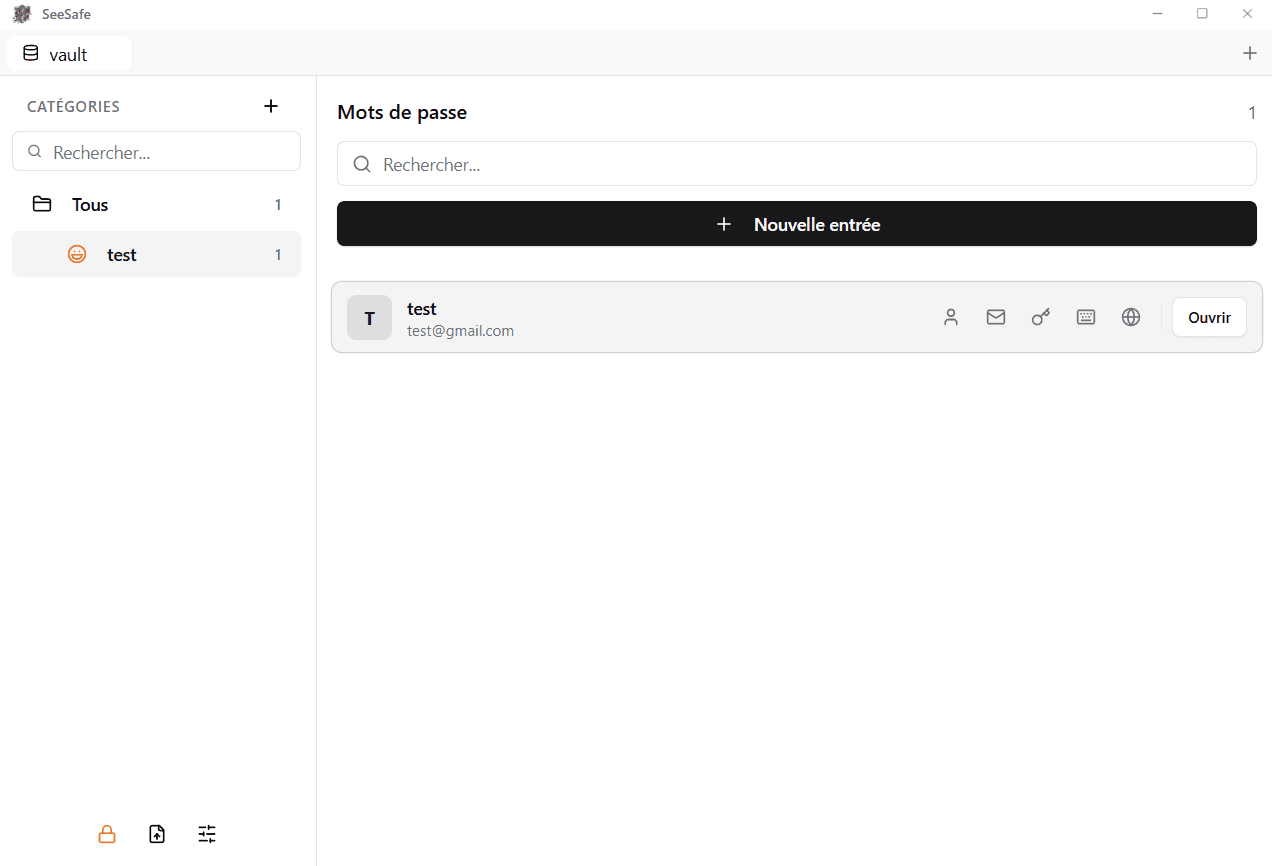Click the test@gmail.com entry subtitle

460,331
